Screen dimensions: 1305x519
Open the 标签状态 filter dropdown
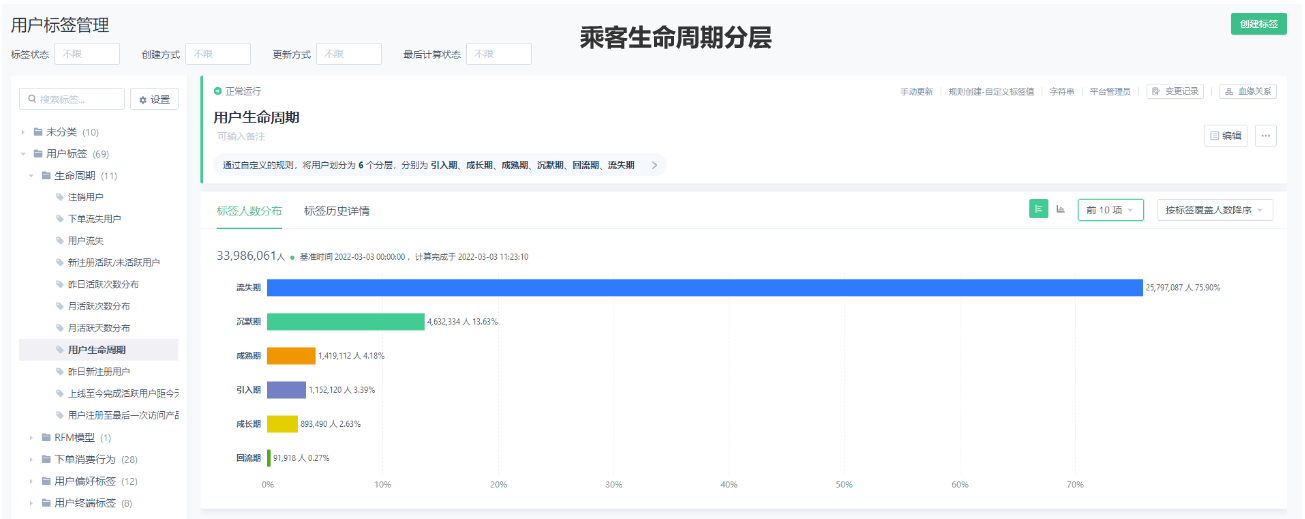pos(87,54)
